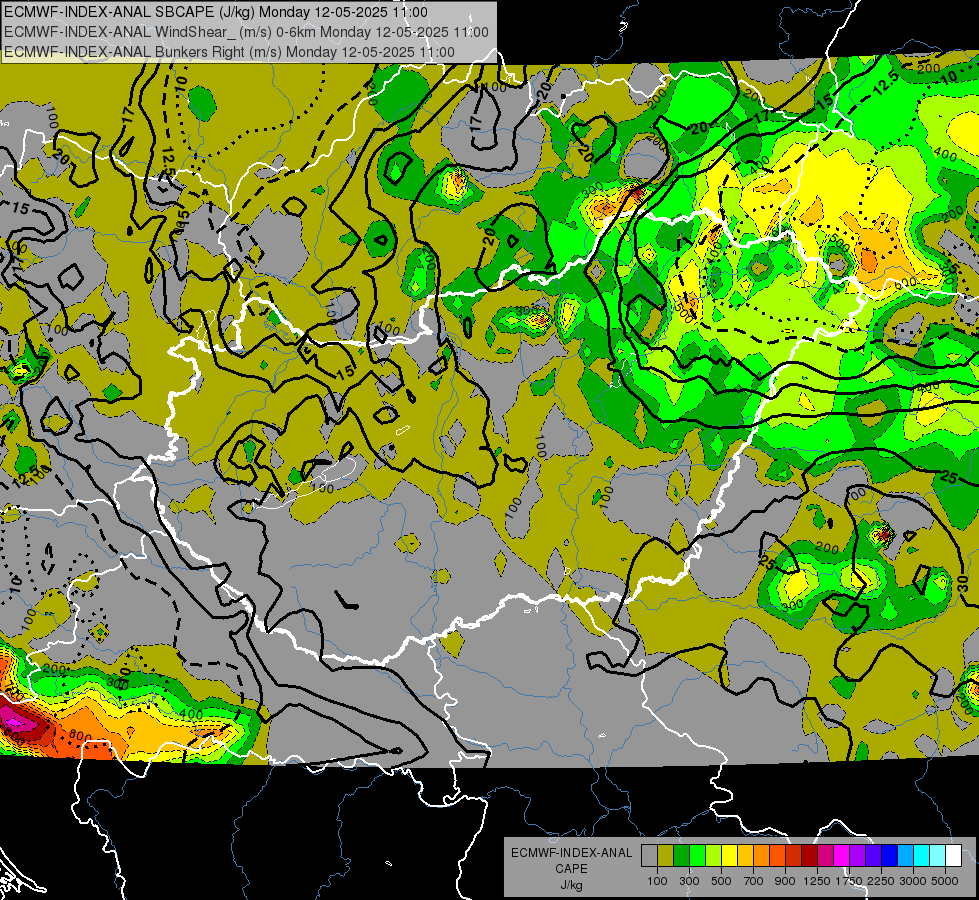
Task: Click the 800 CAPE contour label
Action: coord(81,735)
